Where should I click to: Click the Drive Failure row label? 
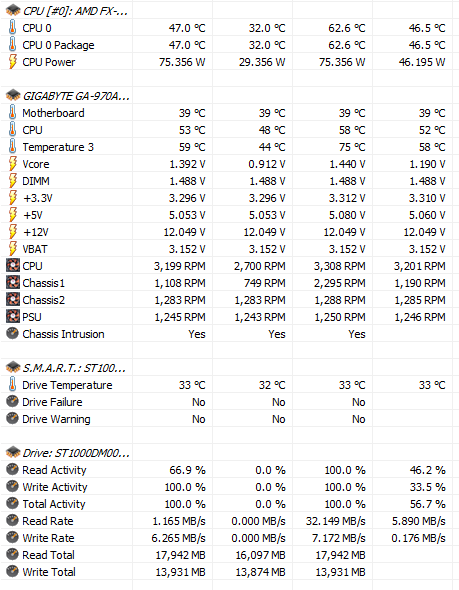[52, 402]
